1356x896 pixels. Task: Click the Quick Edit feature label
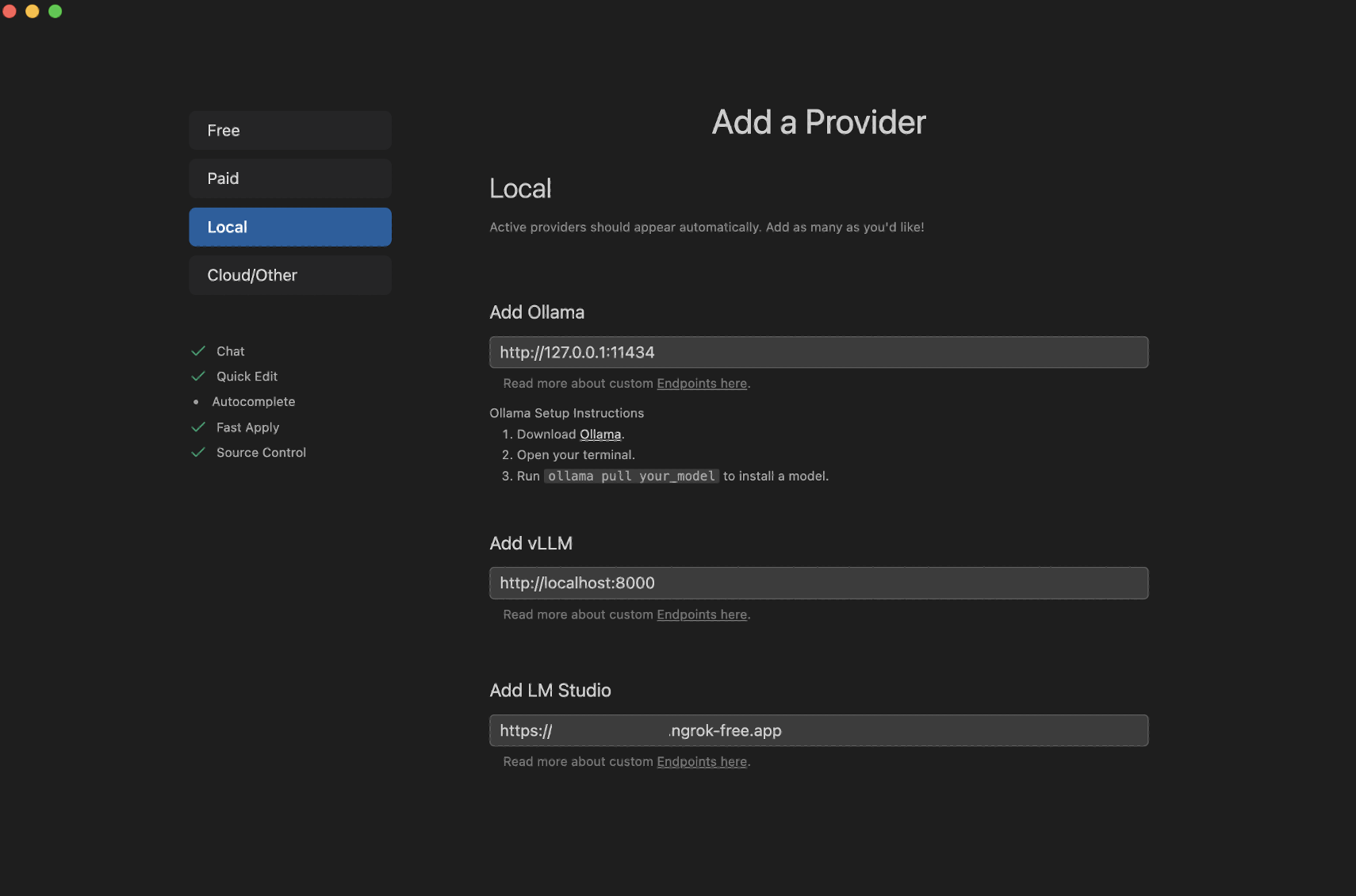(x=247, y=377)
